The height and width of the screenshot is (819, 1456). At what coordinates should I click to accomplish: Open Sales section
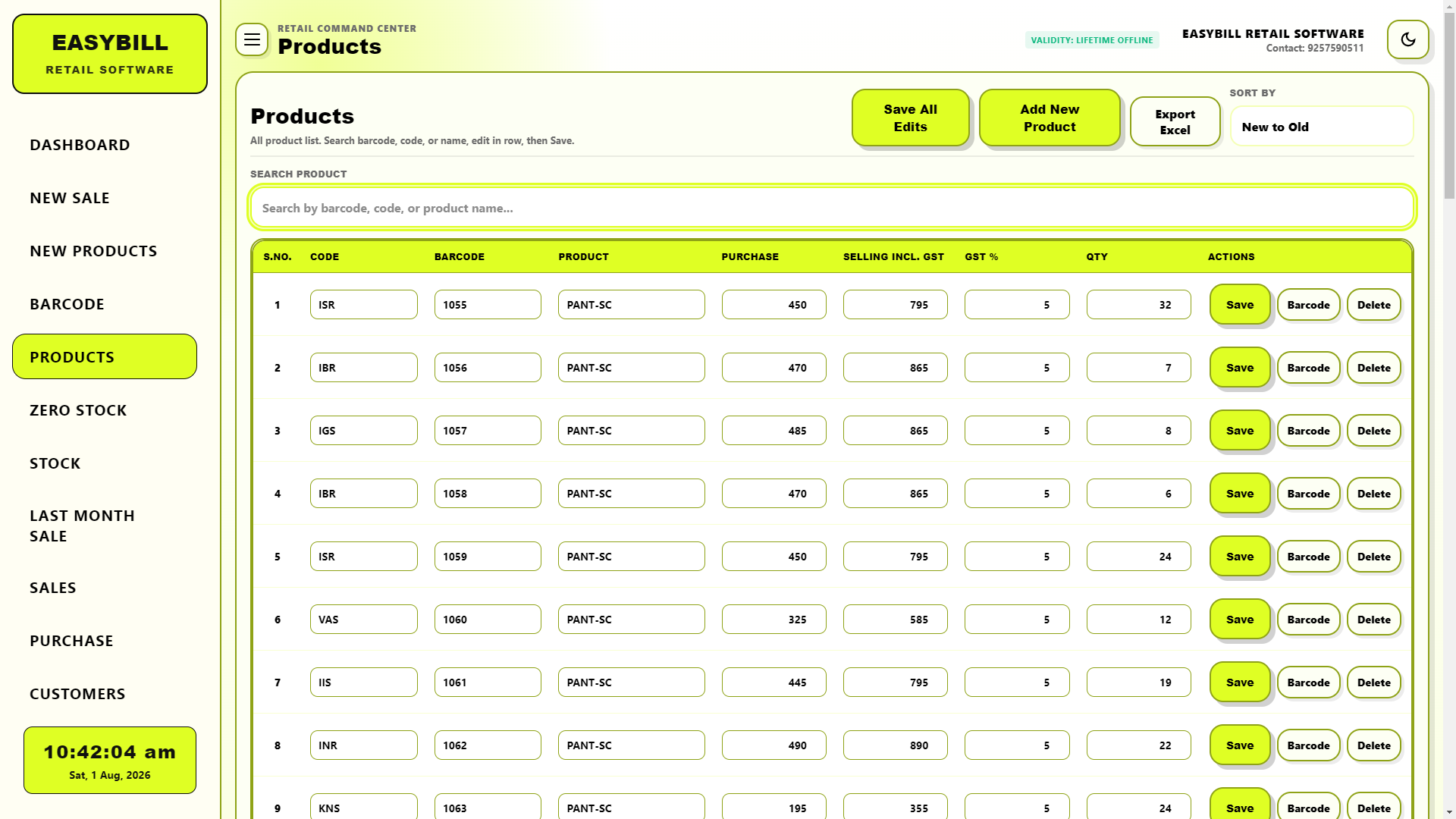click(x=105, y=588)
